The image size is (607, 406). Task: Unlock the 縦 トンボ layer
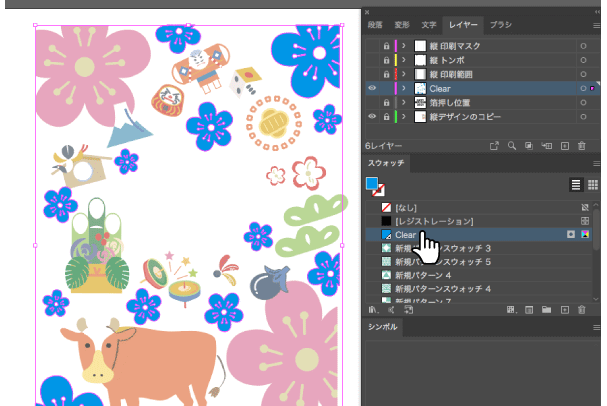tap(387, 60)
